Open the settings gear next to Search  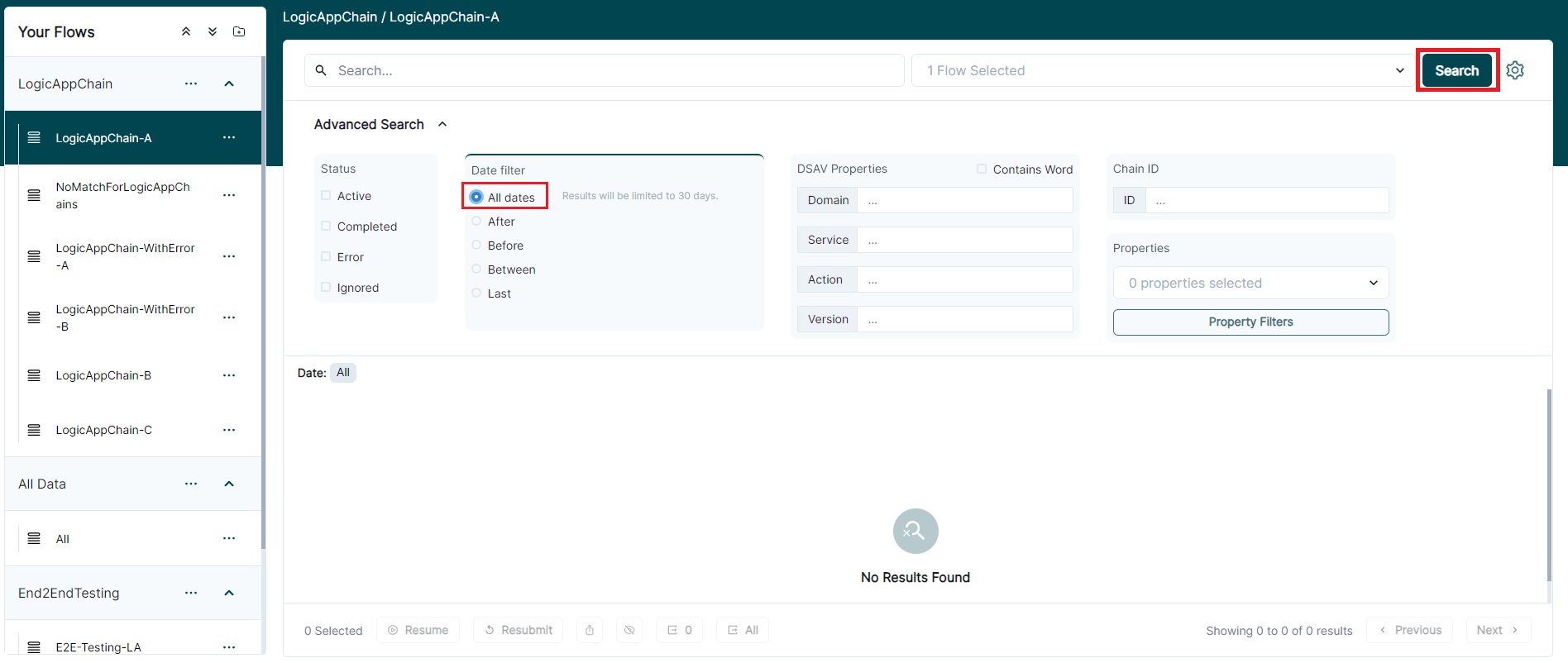pyautogui.click(x=1515, y=70)
